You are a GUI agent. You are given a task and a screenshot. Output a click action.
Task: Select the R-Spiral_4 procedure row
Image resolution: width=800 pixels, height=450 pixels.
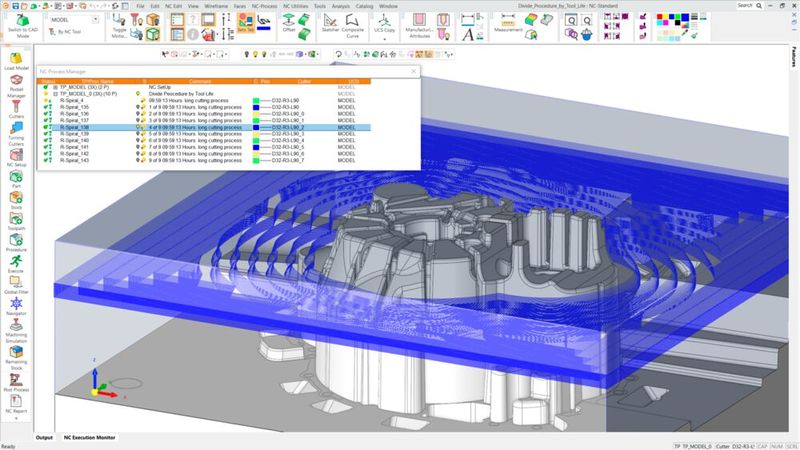pos(204,101)
